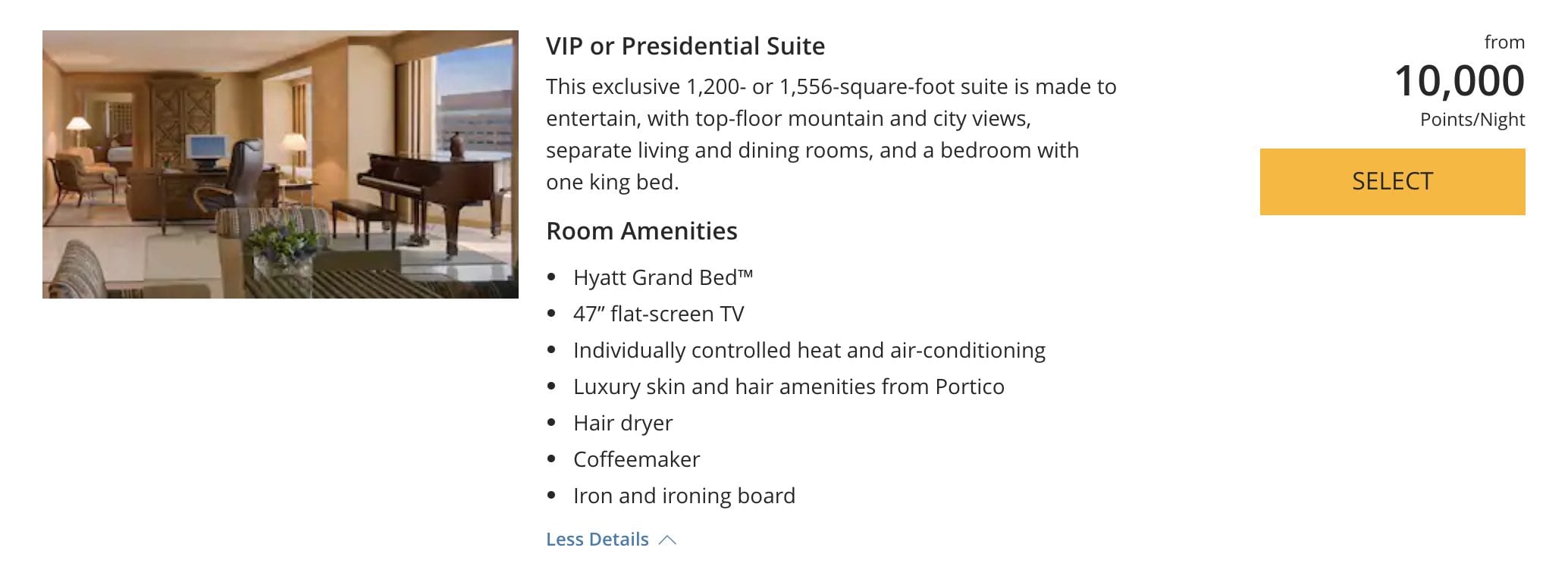Click the Room Amenities heading
1568x582 pixels.
[x=641, y=230]
